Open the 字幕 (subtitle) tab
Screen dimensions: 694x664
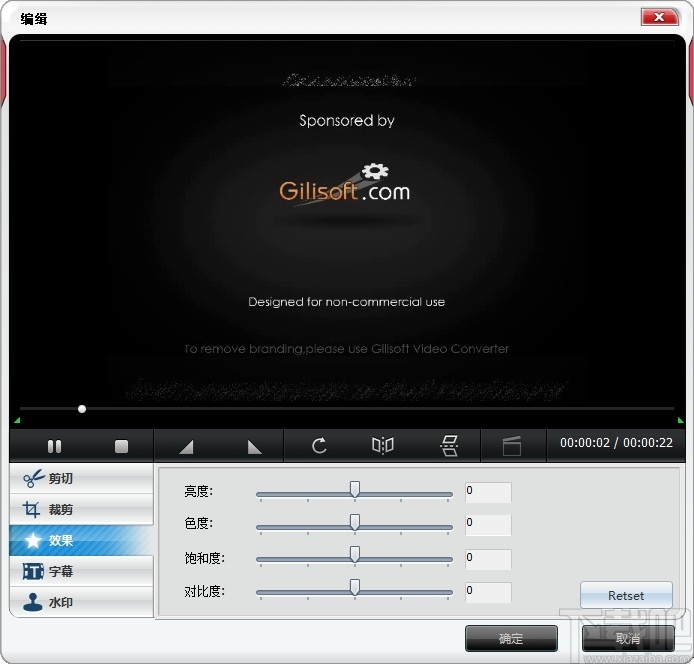point(81,571)
